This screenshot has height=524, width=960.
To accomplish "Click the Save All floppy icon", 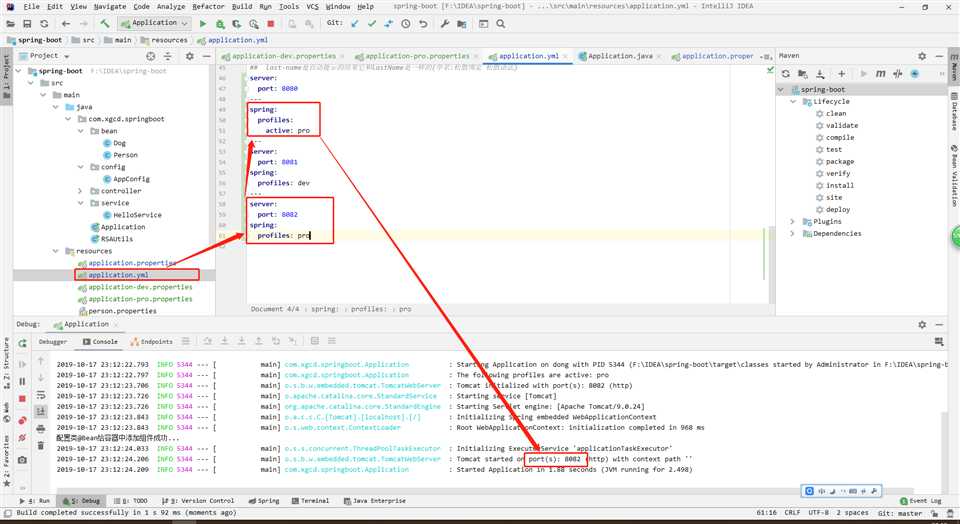I will point(27,24).
